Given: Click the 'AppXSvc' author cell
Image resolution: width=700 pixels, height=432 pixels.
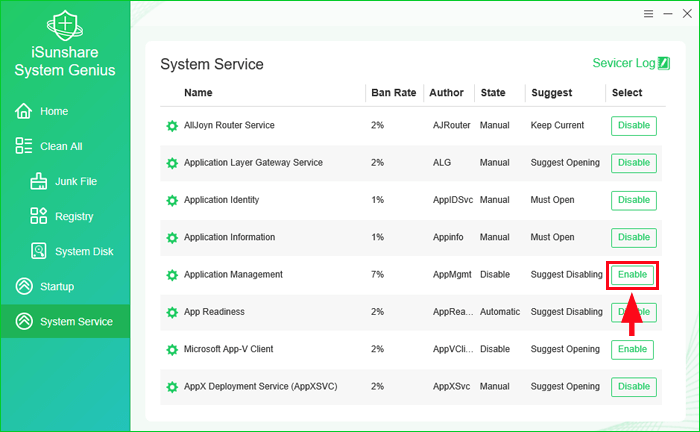Looking at the screenshot, I should [451, 386].
